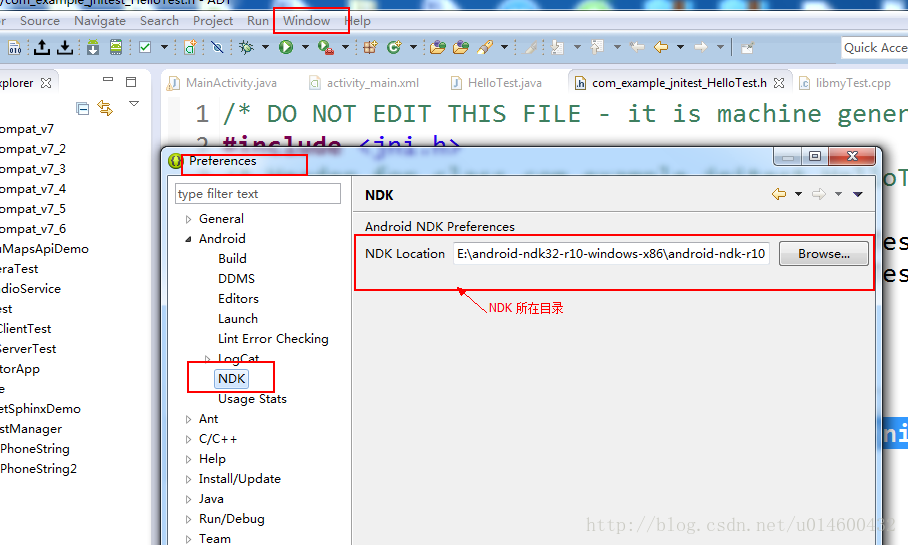Click the Next Annotation toolbar icon
The height and width of the screenshot is (545, 908).
click(x=558, y=47)
